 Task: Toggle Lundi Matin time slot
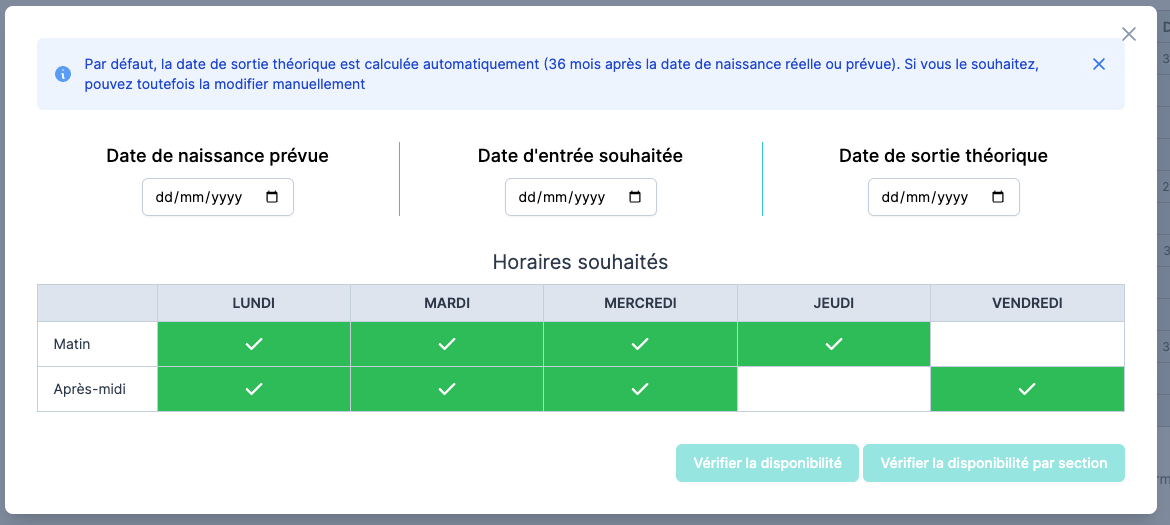pos(254,344)
